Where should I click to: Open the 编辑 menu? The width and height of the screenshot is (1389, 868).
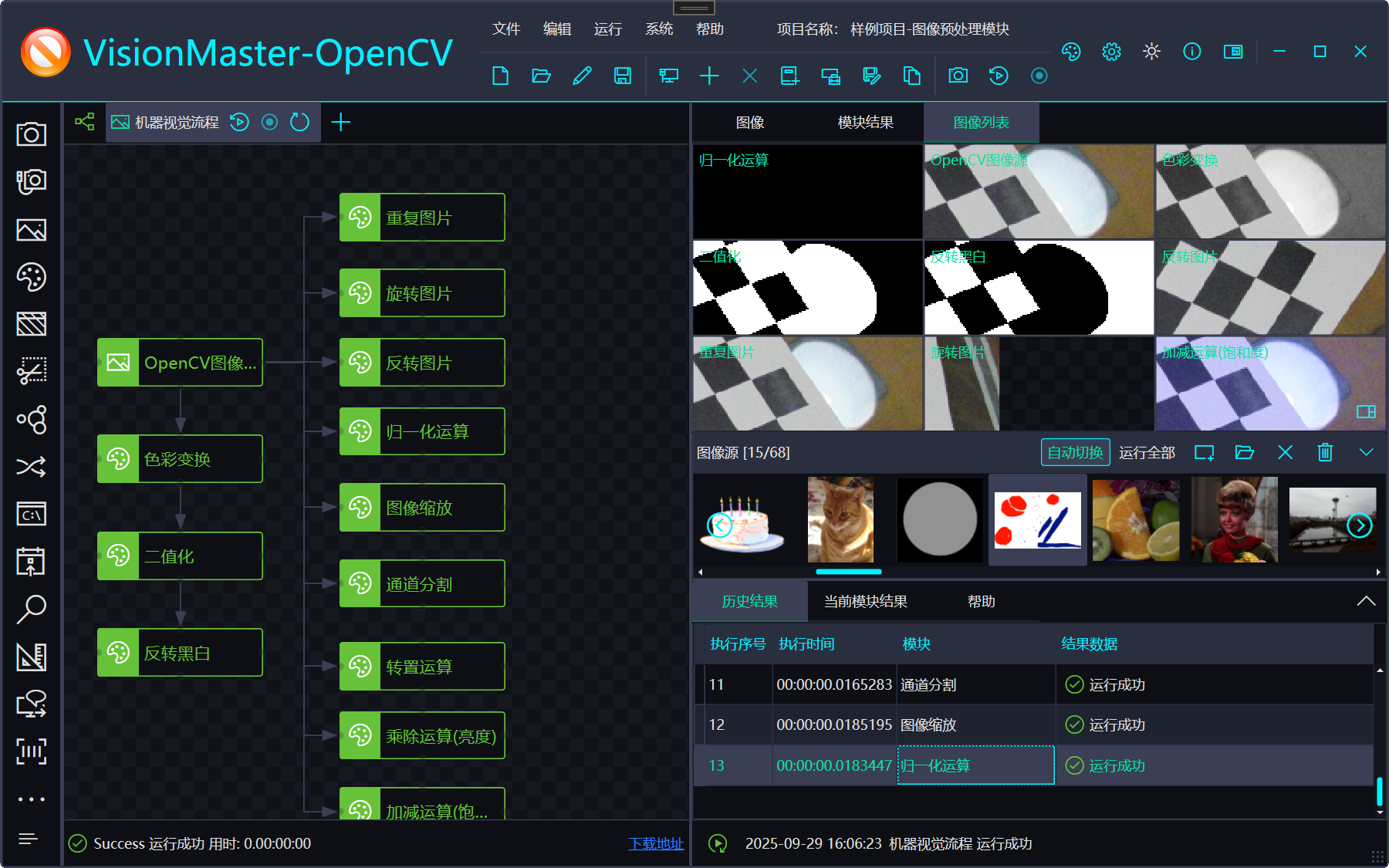557,29
